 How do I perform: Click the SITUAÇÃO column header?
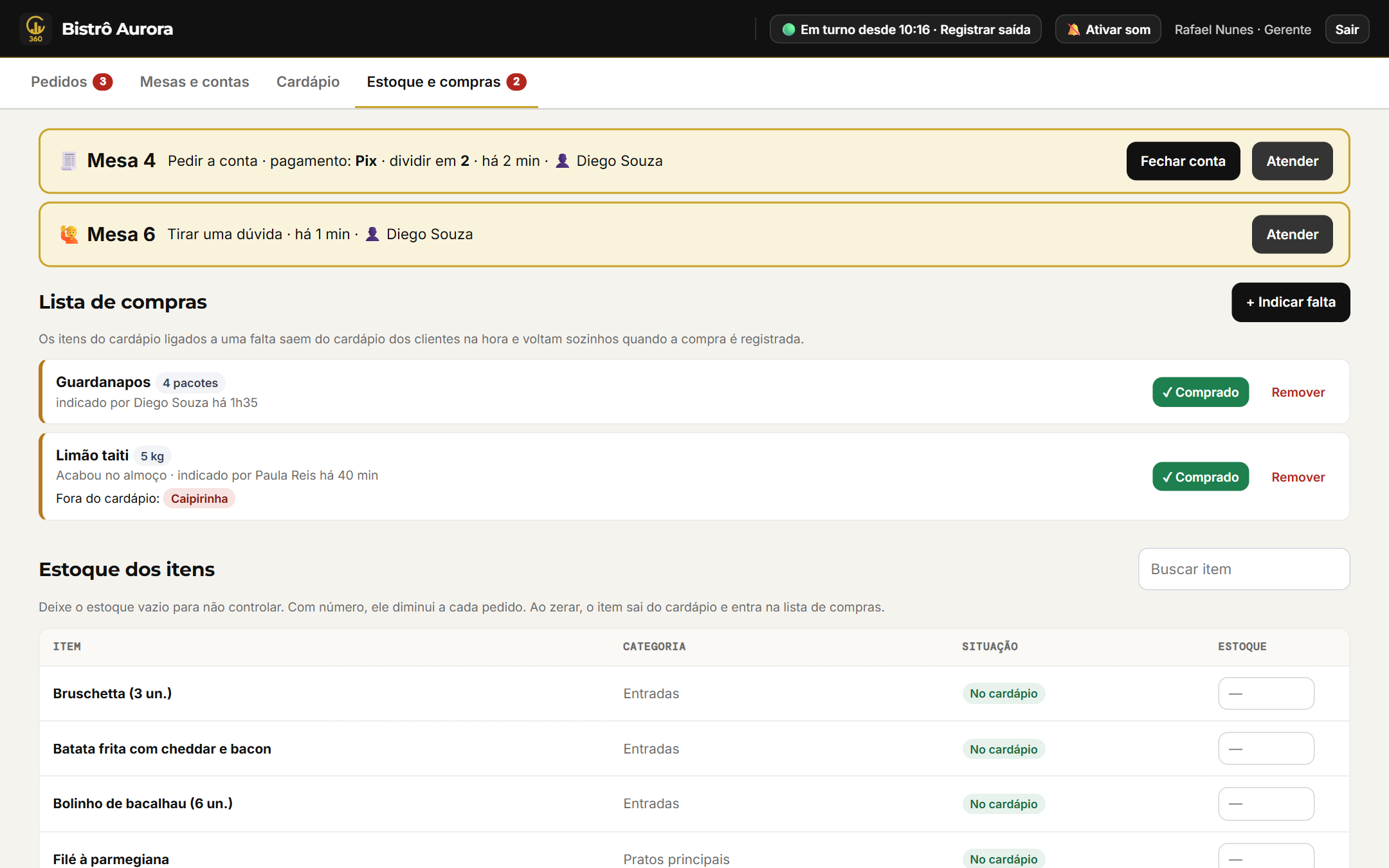(x=990, y=646)
